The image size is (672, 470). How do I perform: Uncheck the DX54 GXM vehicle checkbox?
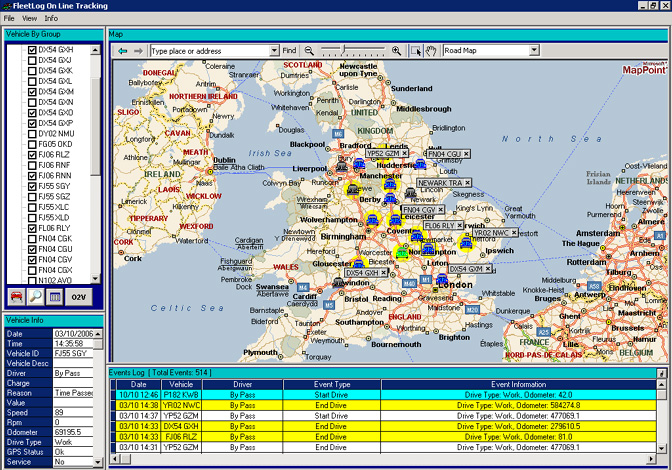pyautogui.click(x=32, y=92)
